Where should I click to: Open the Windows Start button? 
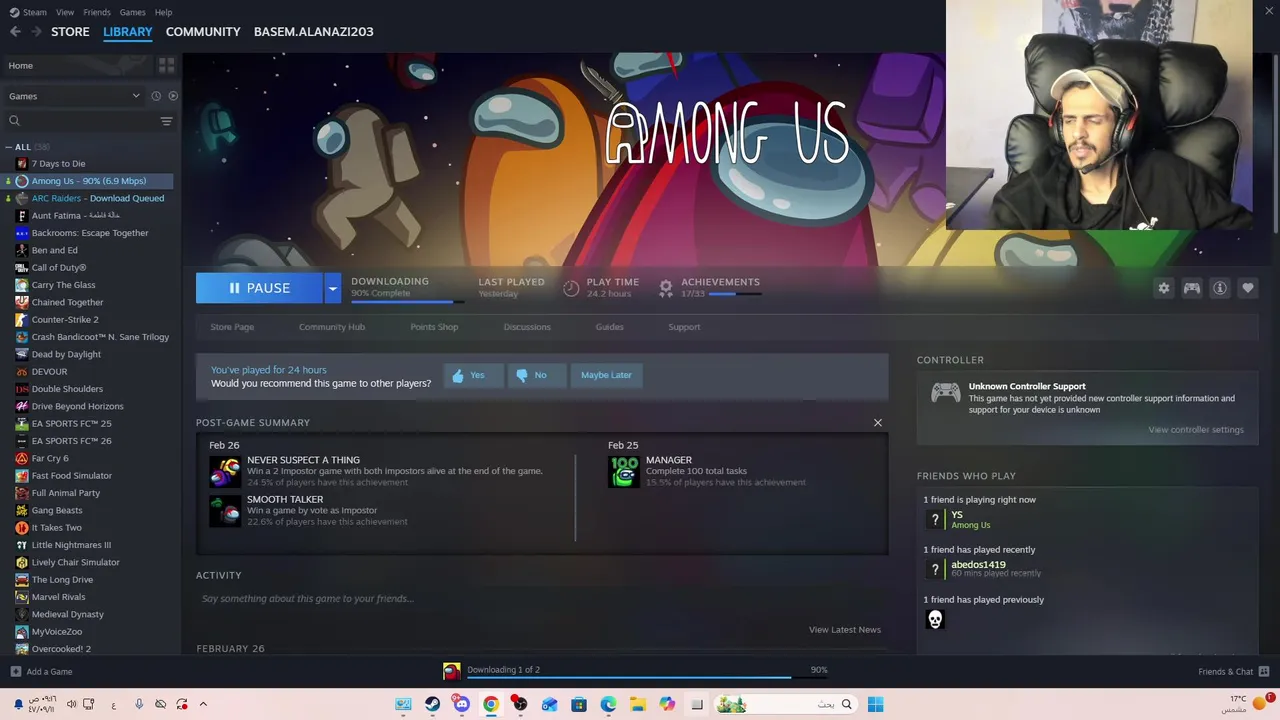pos(875,704)
